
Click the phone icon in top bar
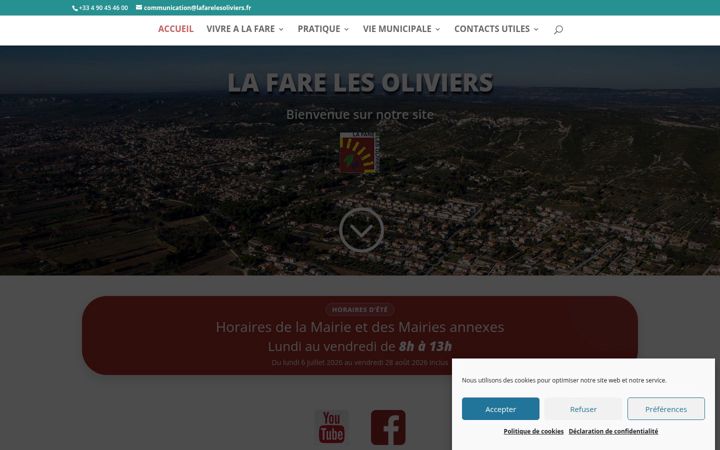tap(75, 8)
